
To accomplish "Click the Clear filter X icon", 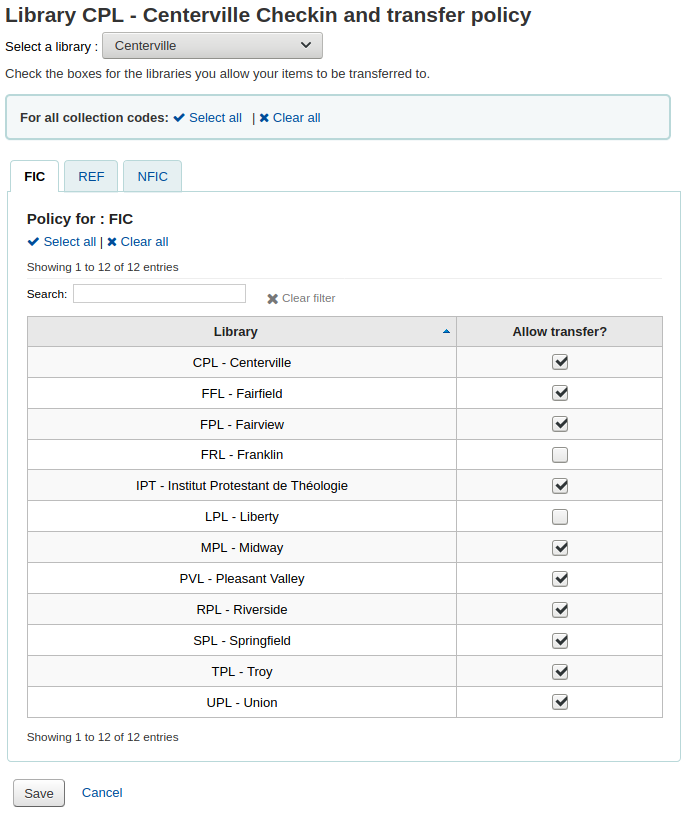I will 272,299.
